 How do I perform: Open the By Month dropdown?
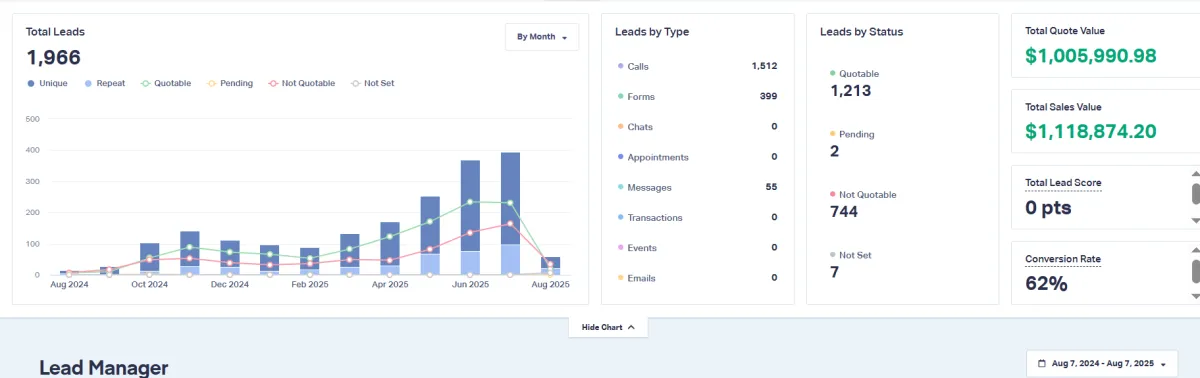point(541,37)
